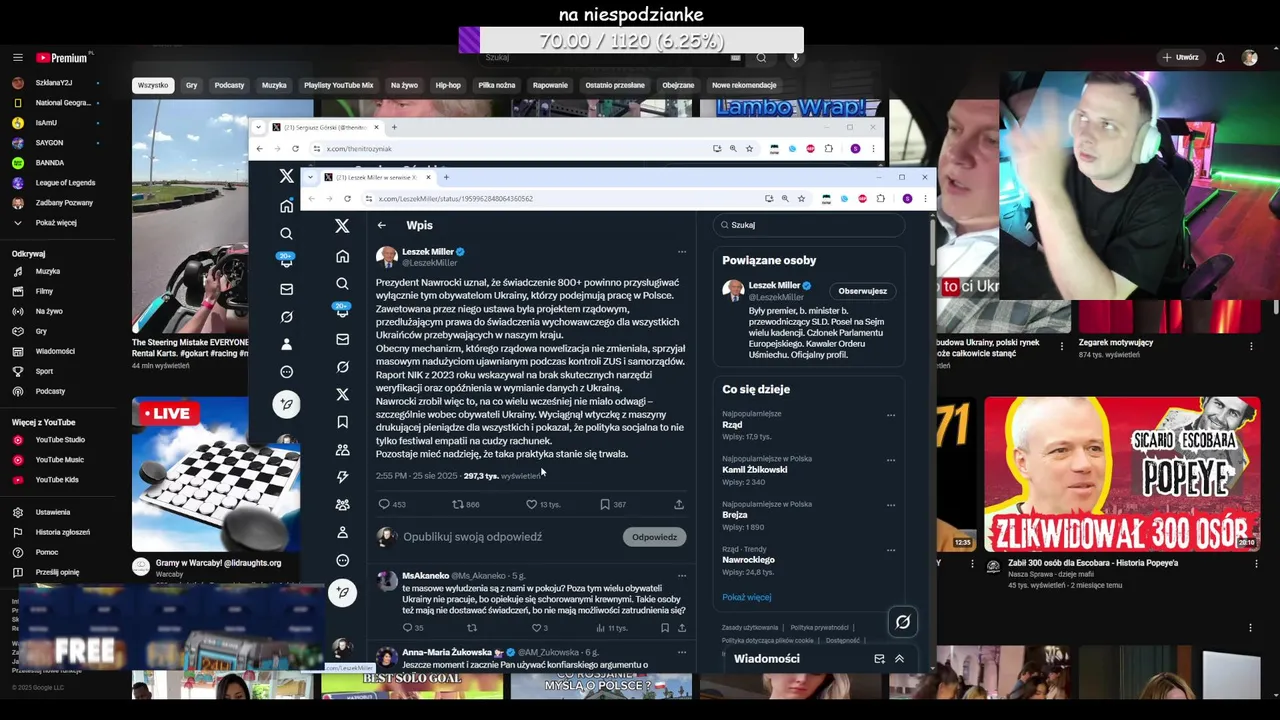Viewport: 1280px width, 720px height.
Task: Click compose post button in the back X window
Action: click(x=286, y=404)
